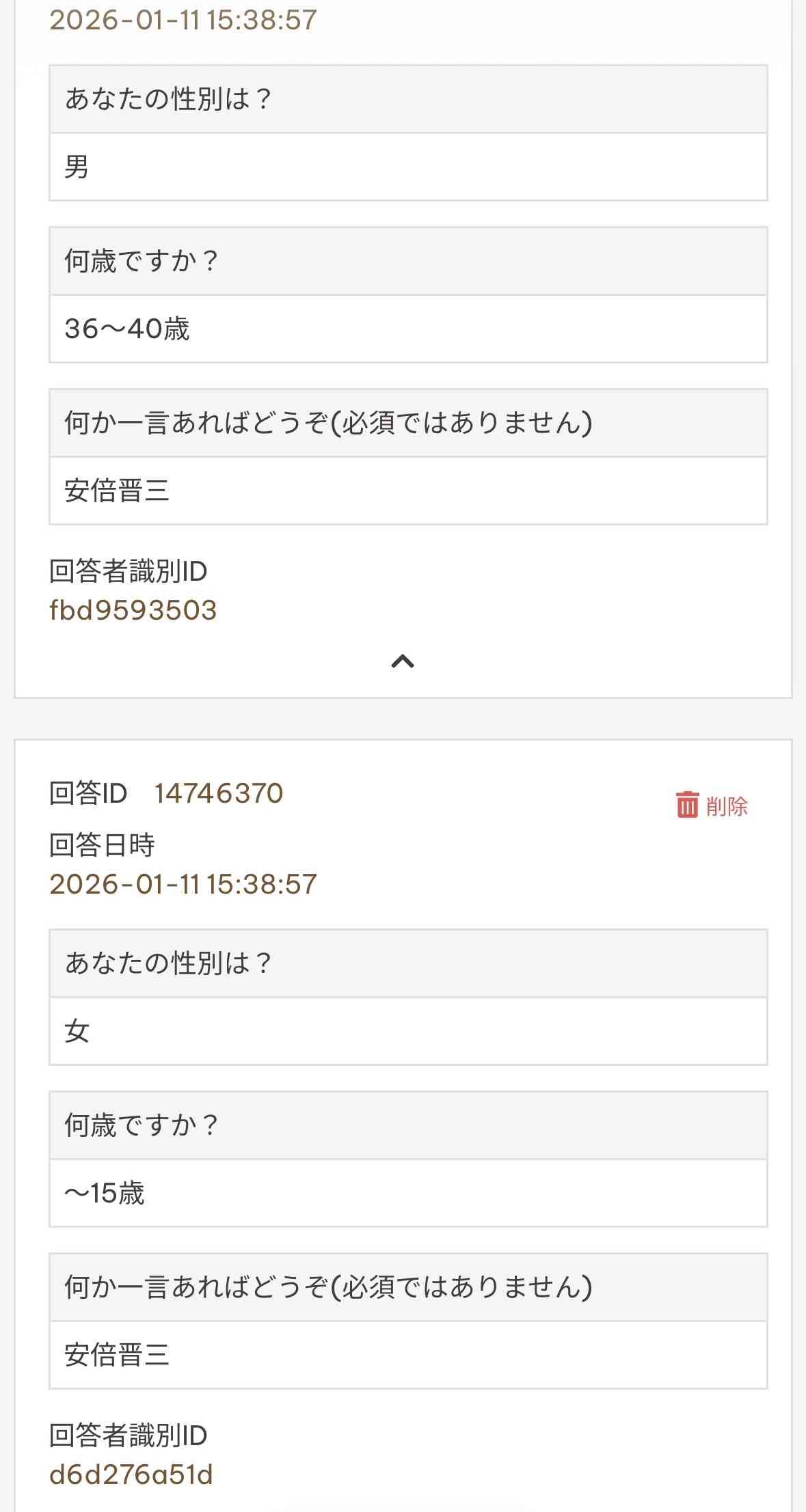Collapse the response card with the up chevron
Image resolution: width=806 pixels, height=1512 pixels.
coord(403,661)
